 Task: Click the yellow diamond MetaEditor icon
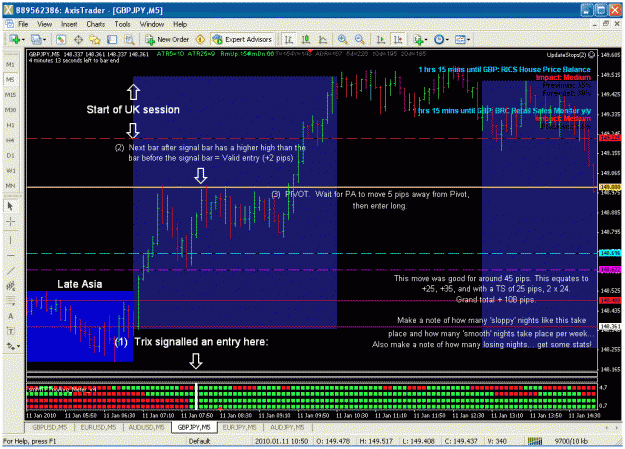(200, 39)
